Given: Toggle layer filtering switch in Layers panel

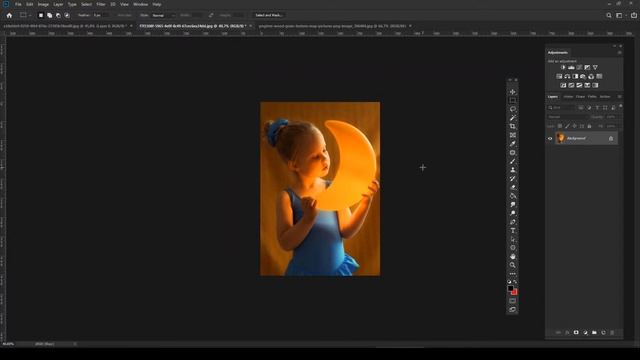Looking at the screenshot, I should (621, 106).
